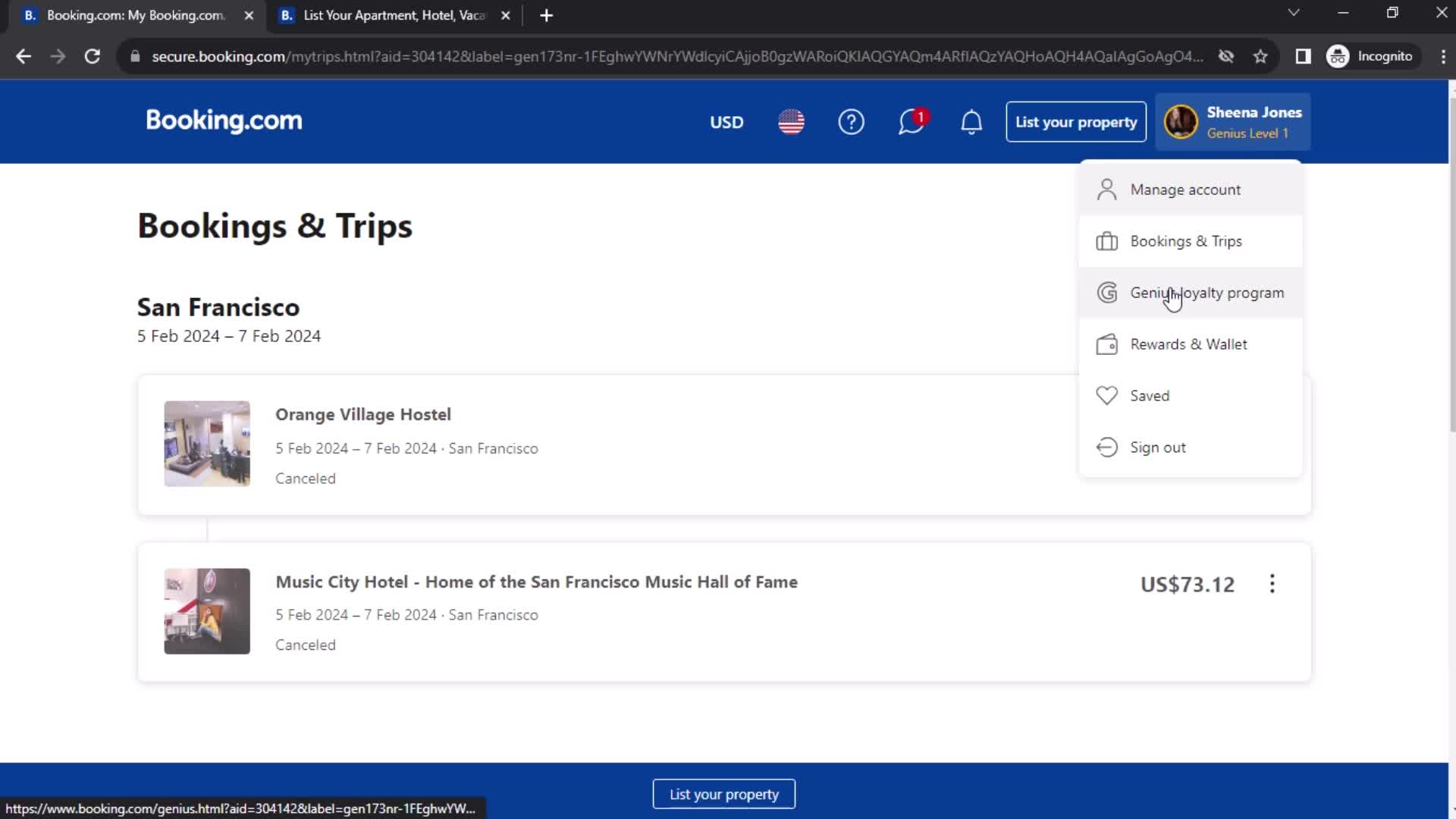Open the tab search dropdown arrow
The height and width of the screenshot is (819, 1456).
[x=1294, y=13]
